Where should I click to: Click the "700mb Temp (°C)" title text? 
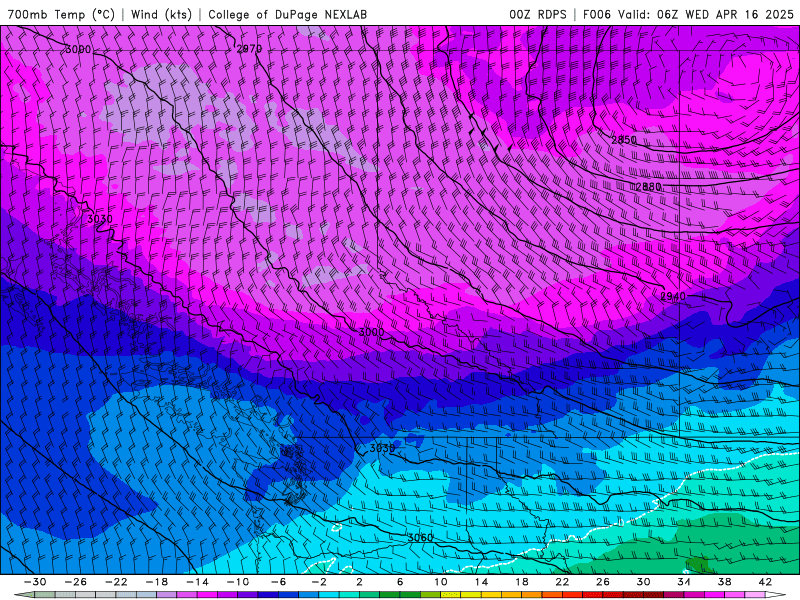pos(61,14)
